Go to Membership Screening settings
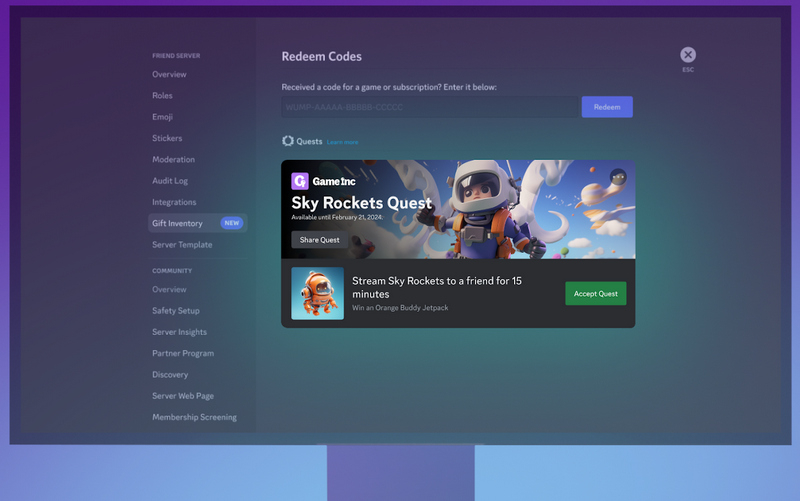This screenshot has height=501, width=800. (194, 417)
